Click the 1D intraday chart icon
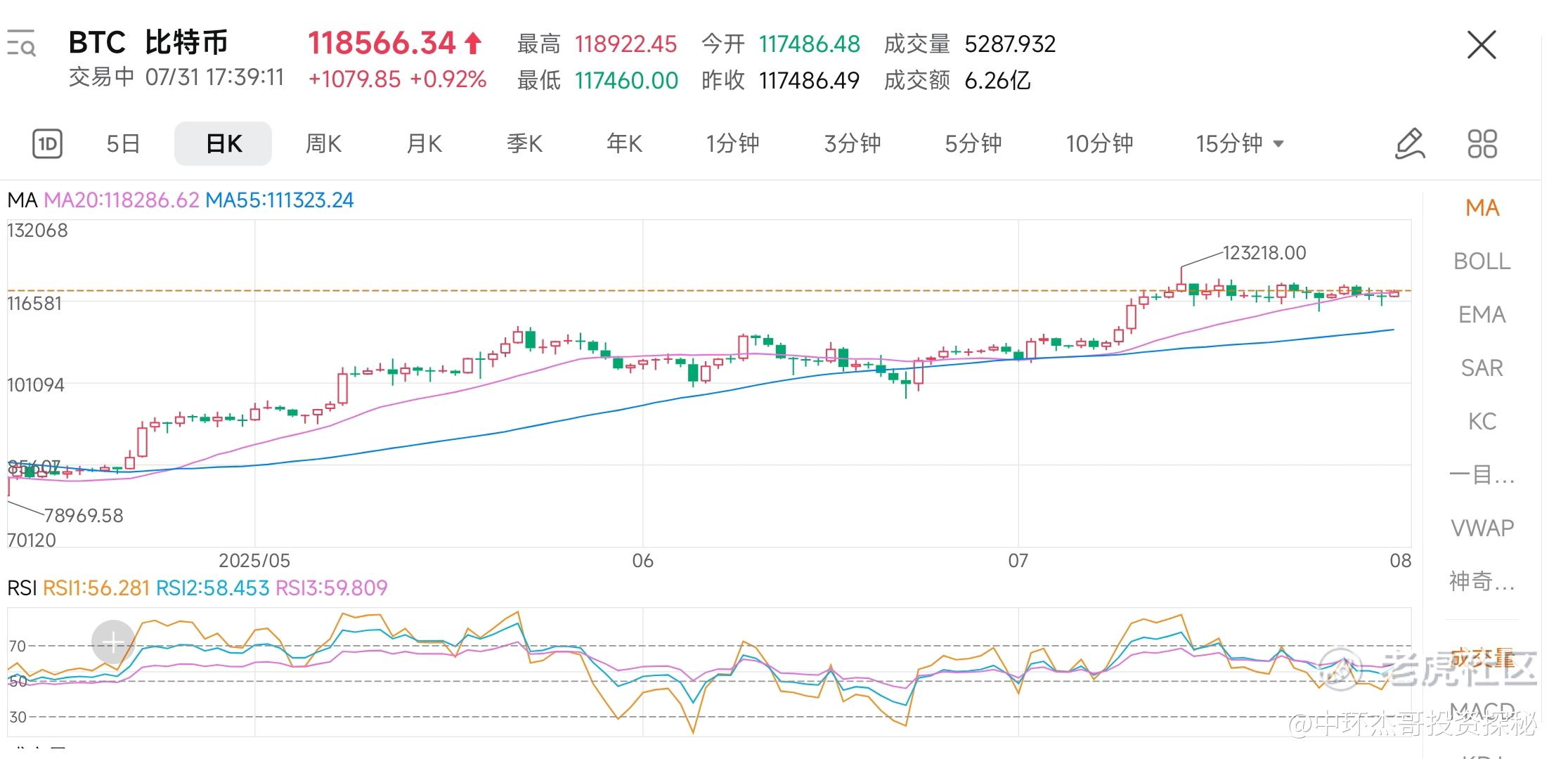Screen dimensions: 1568x759 [47, 144]
